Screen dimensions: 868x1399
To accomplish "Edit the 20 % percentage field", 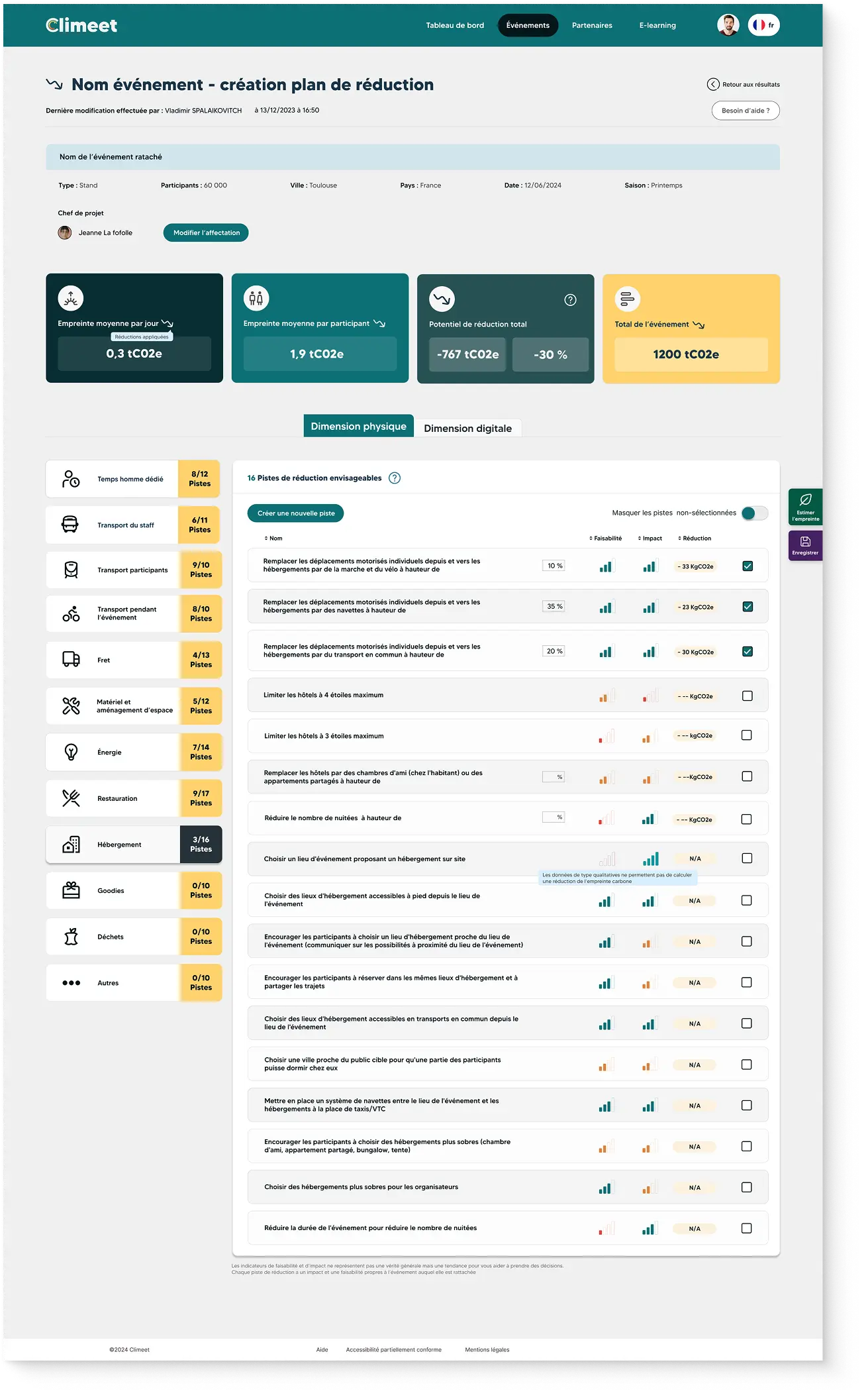I will (554, 651).
